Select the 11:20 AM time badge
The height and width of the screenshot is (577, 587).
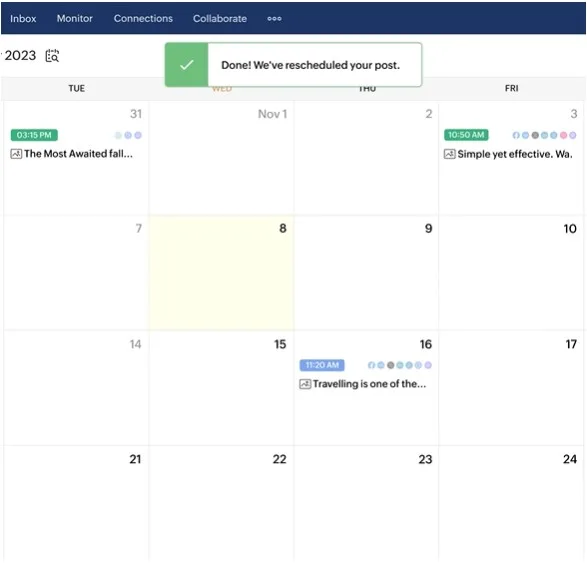pos(322,365)
